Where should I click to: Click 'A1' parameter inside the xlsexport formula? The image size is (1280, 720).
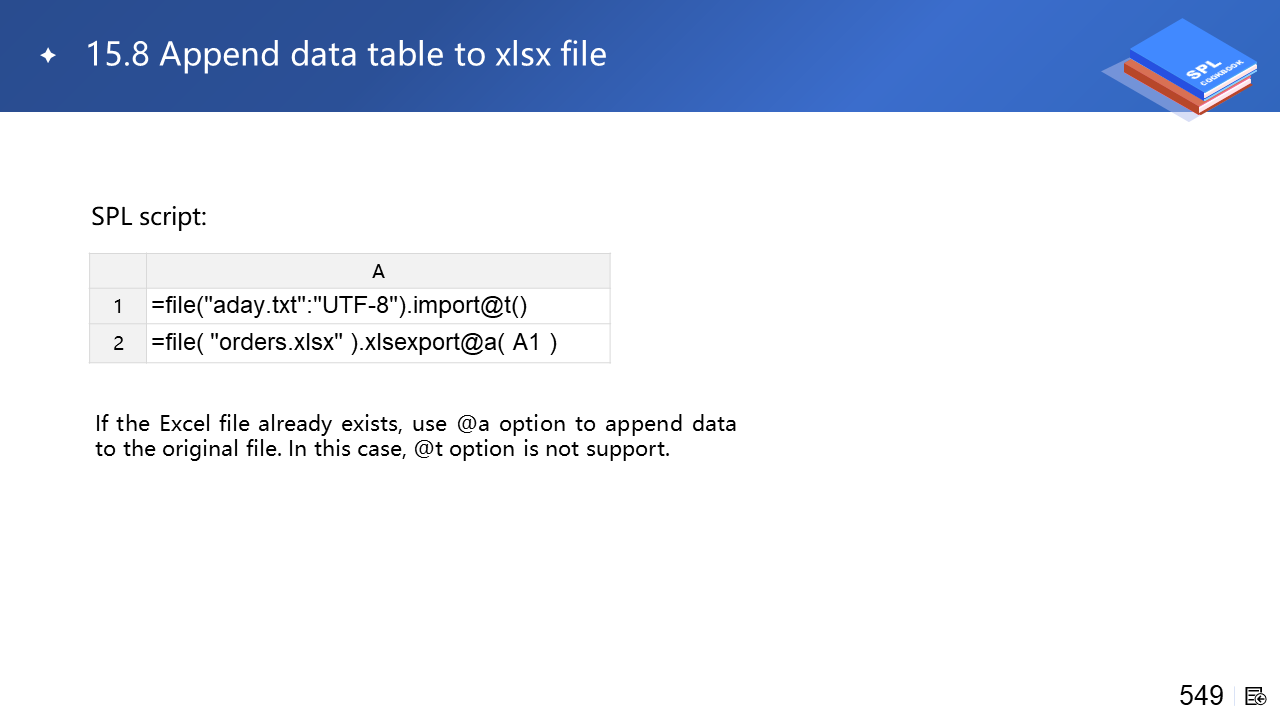[526, 343]
